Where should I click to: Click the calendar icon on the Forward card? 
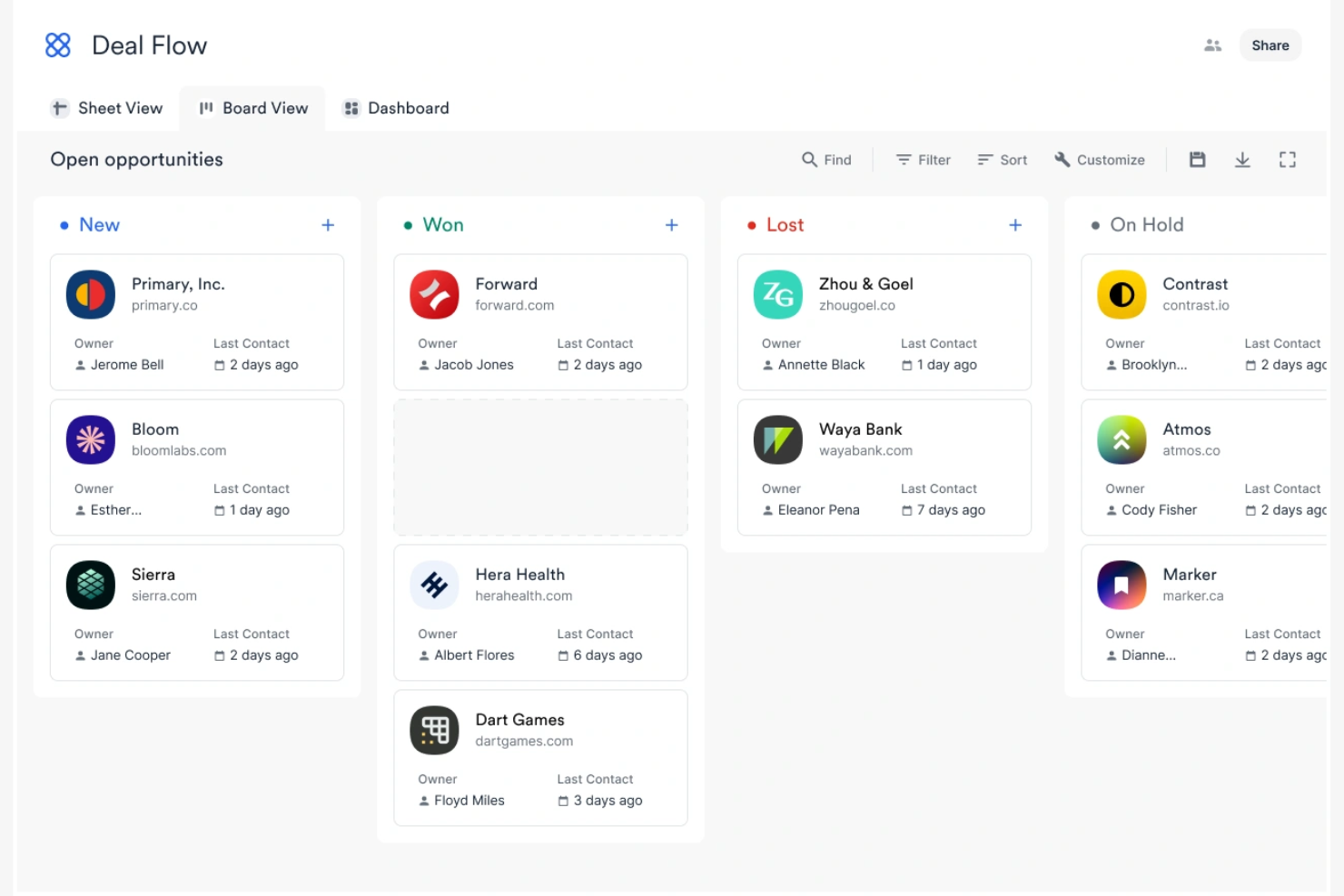[x=564, y=364]
